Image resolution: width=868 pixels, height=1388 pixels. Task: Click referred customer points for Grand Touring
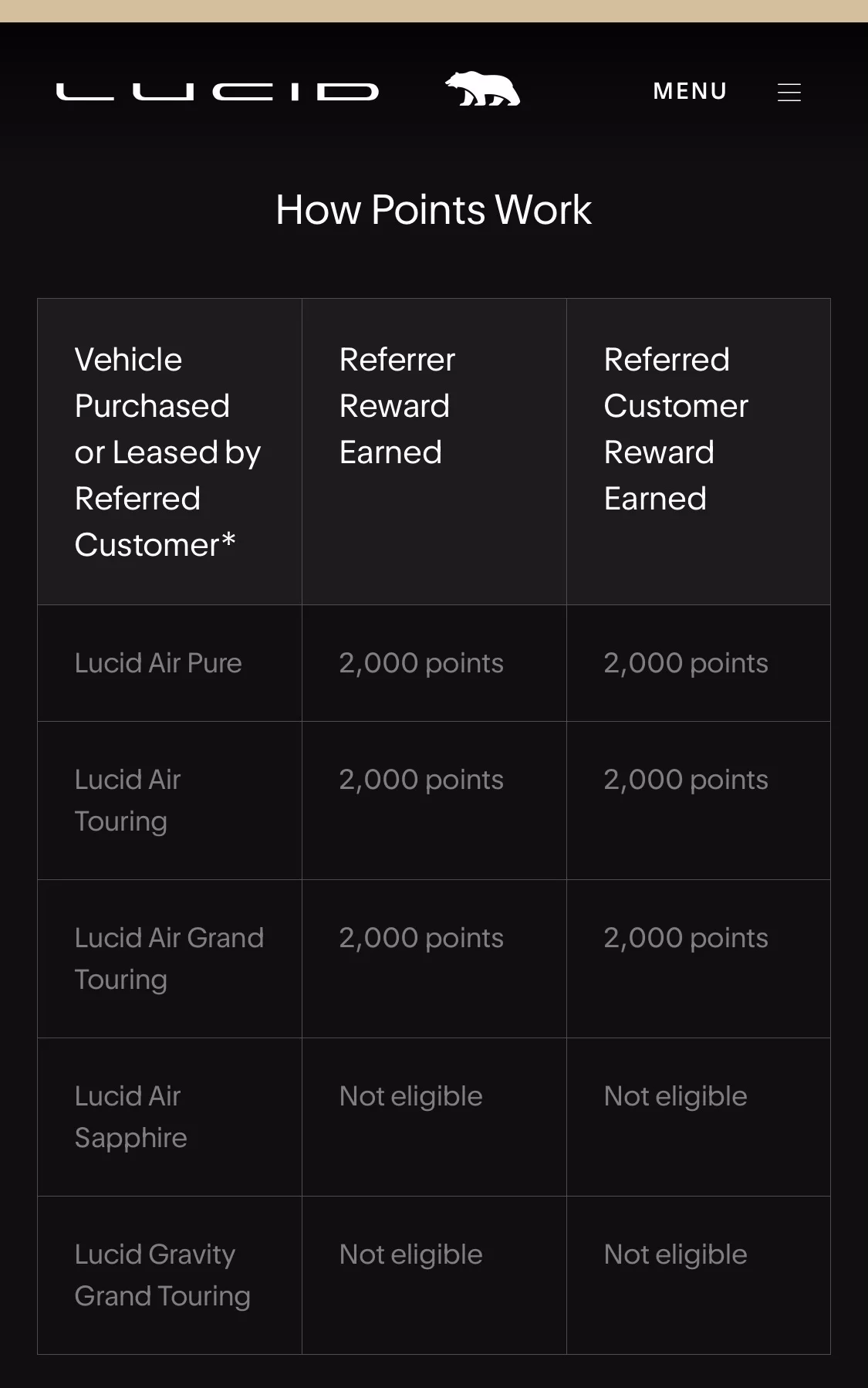pos(686,938)
